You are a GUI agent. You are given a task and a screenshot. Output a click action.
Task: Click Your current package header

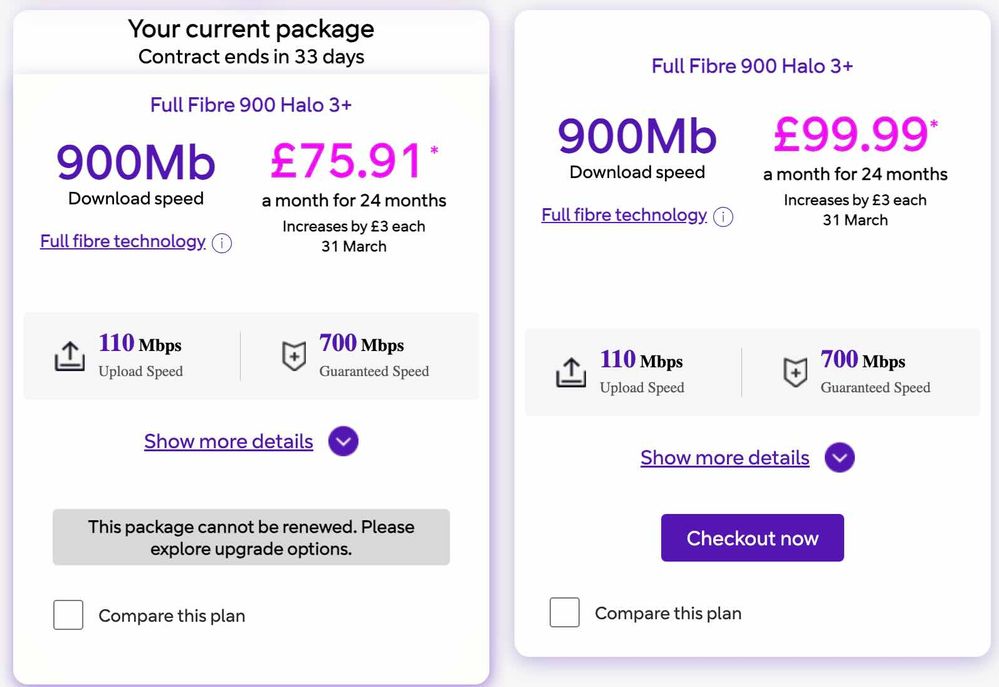click(250, 28)
